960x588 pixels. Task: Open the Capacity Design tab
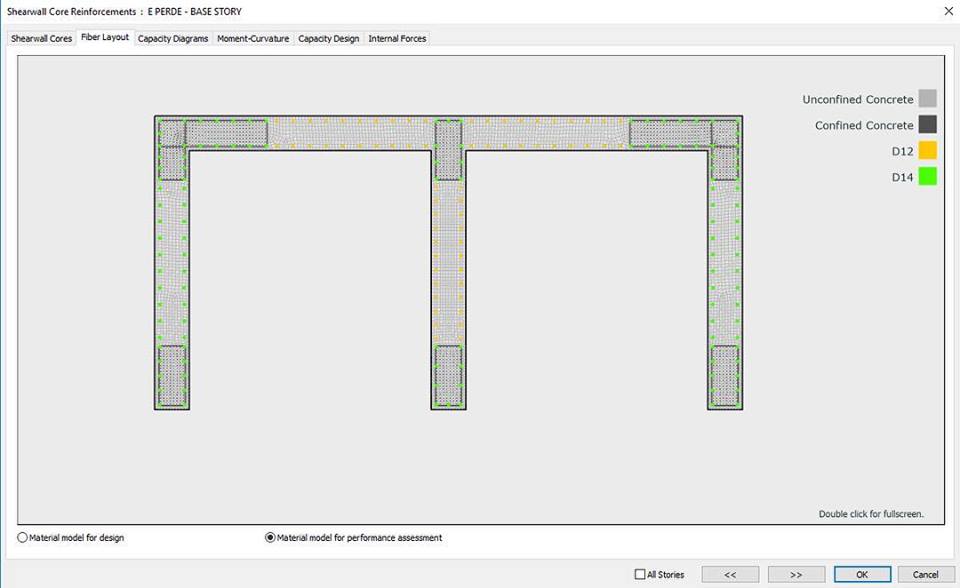click(328, 39)
